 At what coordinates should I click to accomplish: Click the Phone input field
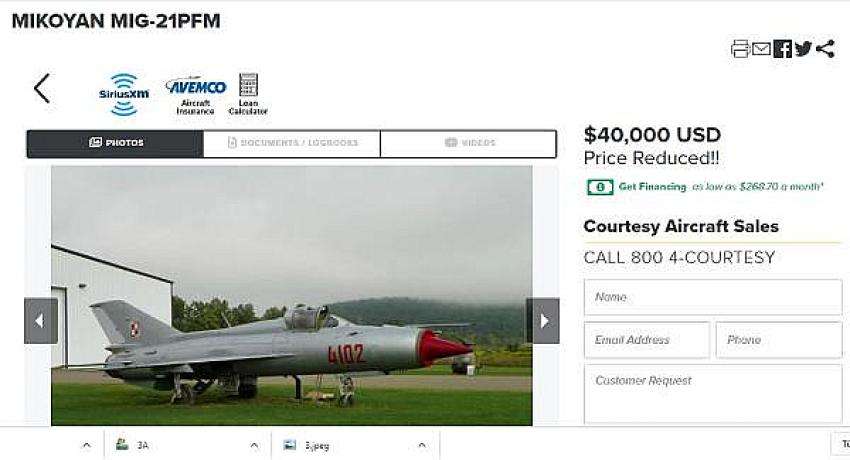coord(779,340)
